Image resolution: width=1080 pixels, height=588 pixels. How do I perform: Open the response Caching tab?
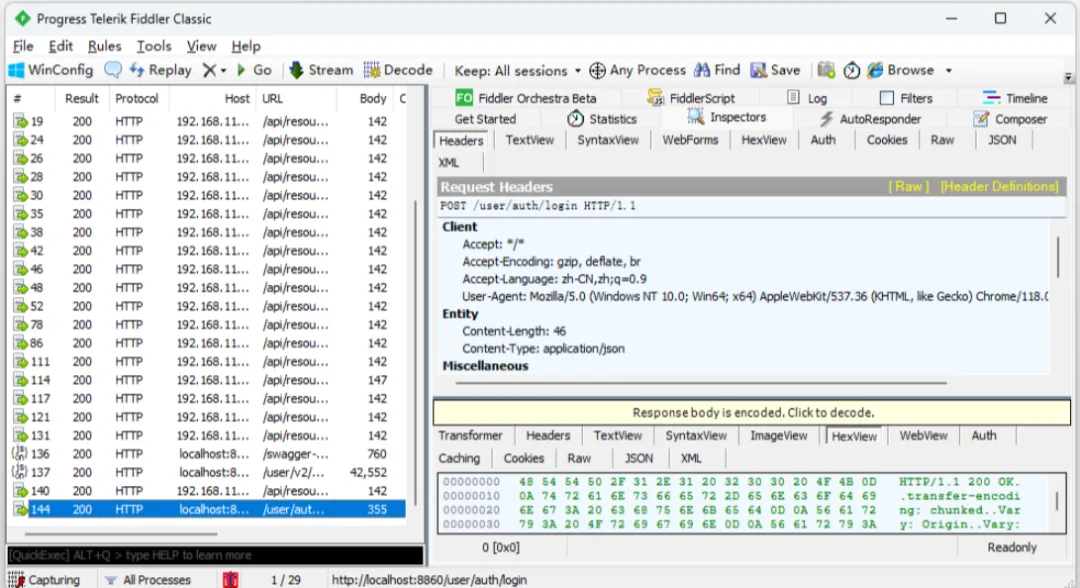pyautogui.click(x=459, y=459)
